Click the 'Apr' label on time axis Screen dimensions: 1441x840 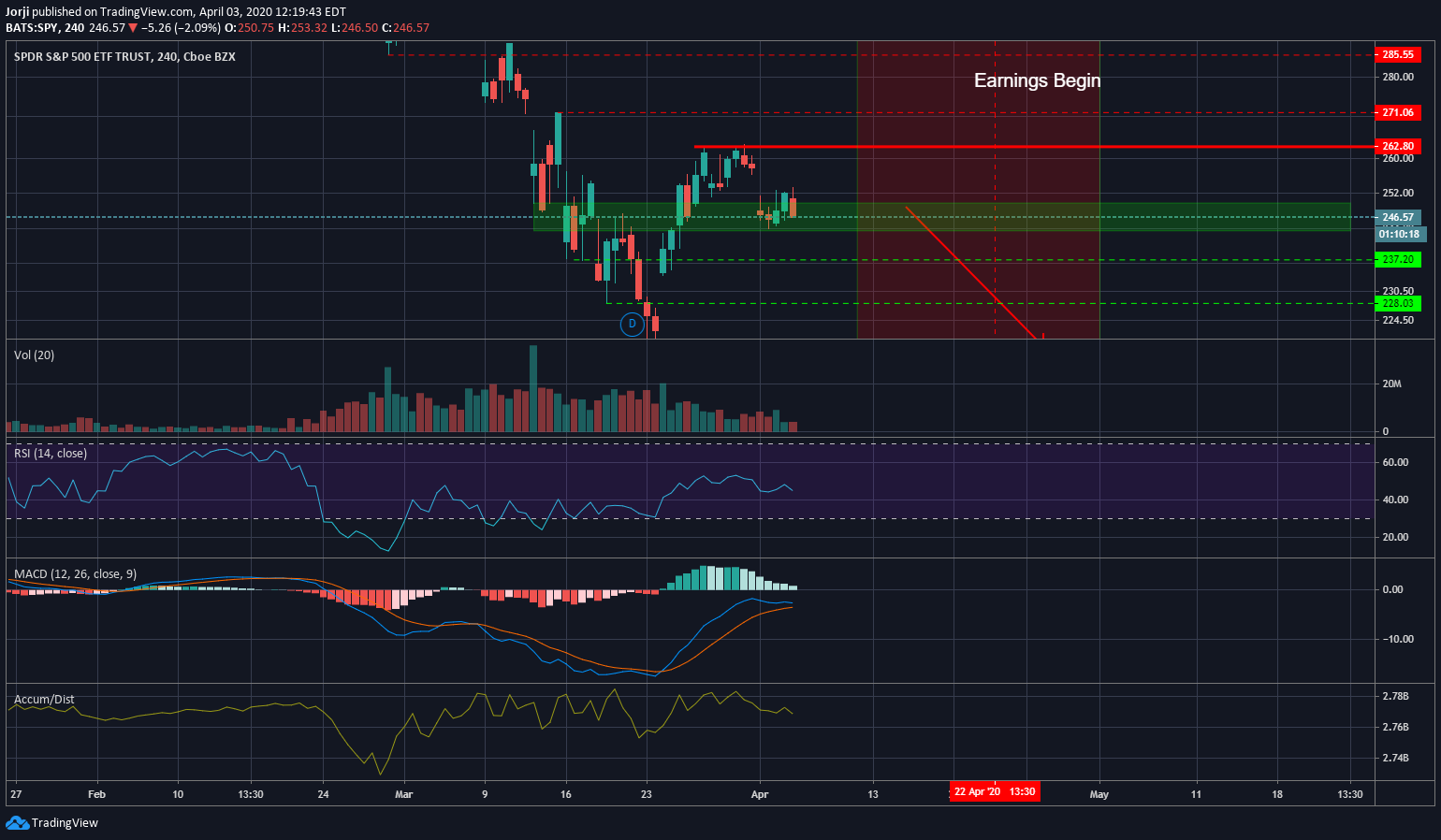[760, 794]
